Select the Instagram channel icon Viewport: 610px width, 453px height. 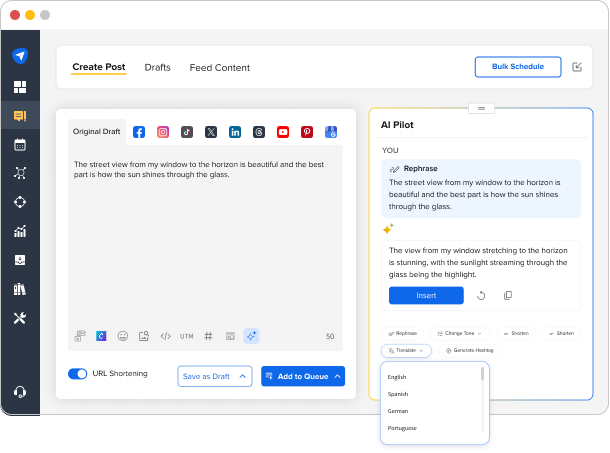pyautogui.click(x=163, y=131)
